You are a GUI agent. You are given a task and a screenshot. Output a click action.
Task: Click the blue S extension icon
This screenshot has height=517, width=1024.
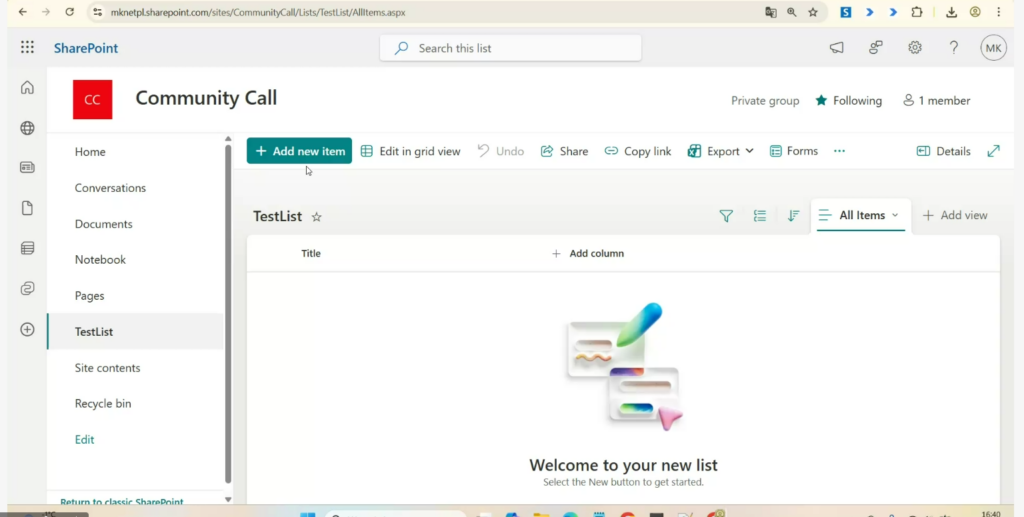pyautogui.click(x=846, y=12)
